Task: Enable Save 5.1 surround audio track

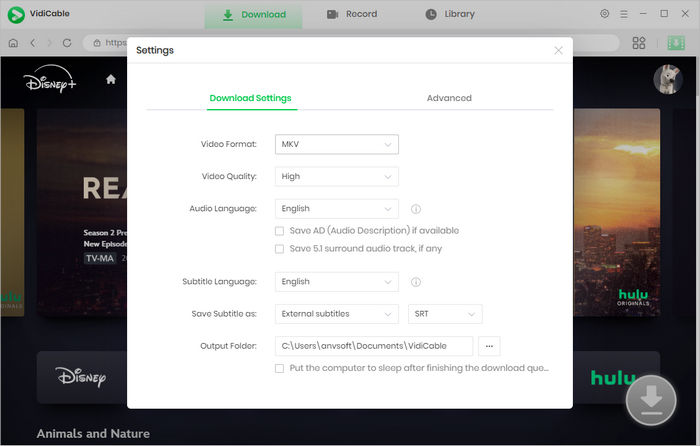Action: click(x=279, y=249)
